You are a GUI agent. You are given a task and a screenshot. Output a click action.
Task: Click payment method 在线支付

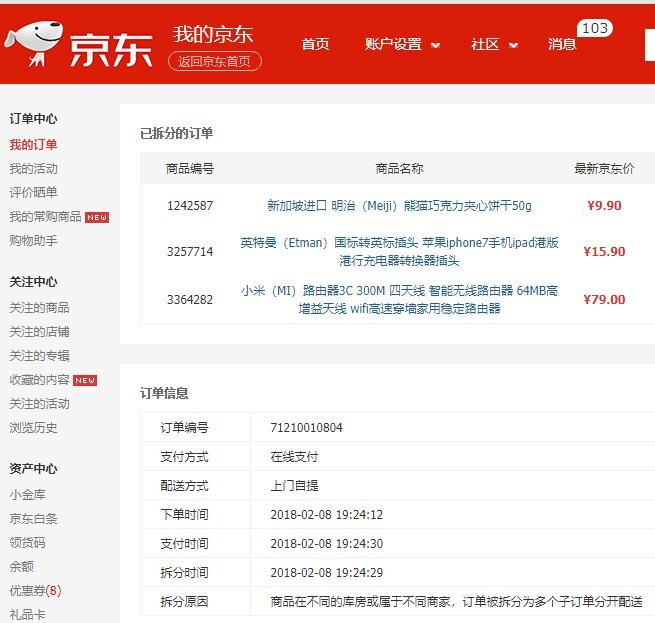(x=294, y=457)
